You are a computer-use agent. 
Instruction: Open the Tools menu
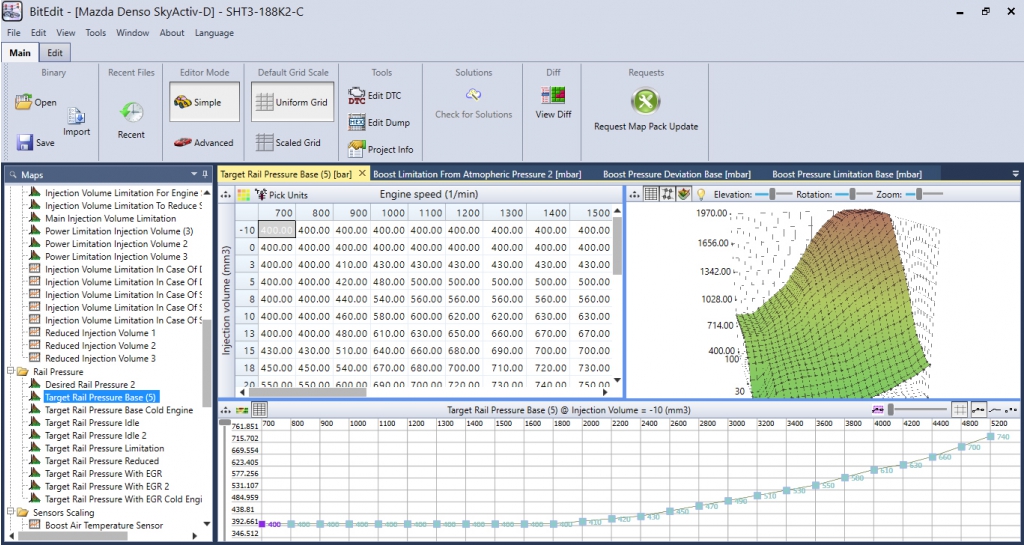point(95,33)
